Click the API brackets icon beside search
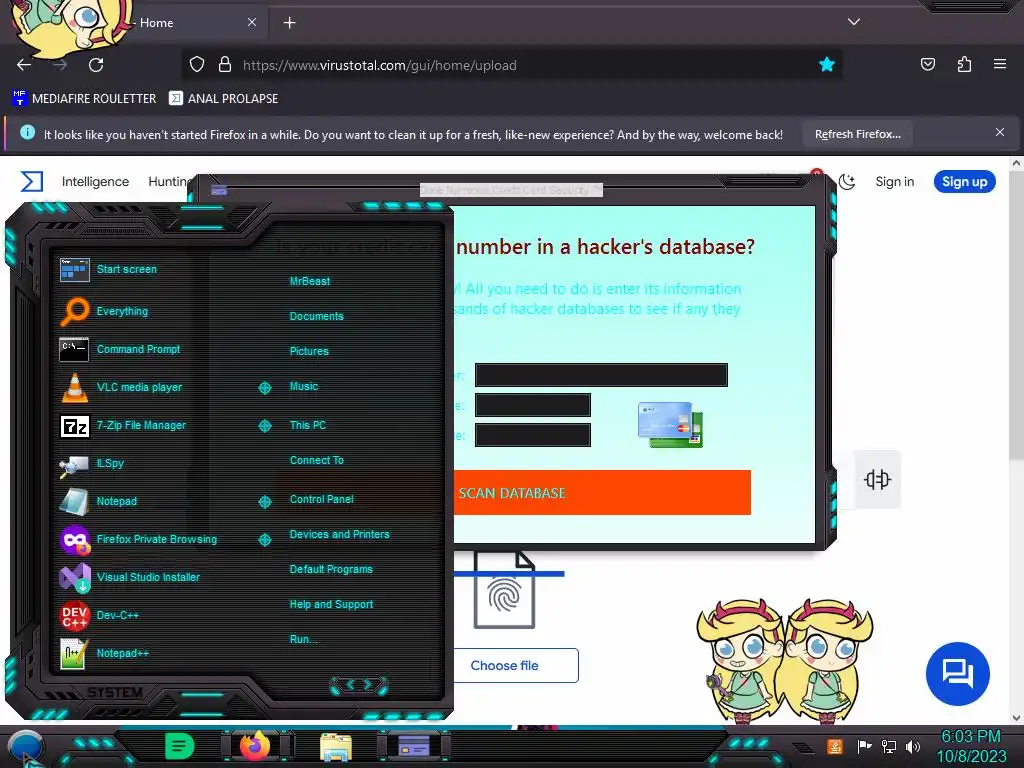 pos(877,479)
